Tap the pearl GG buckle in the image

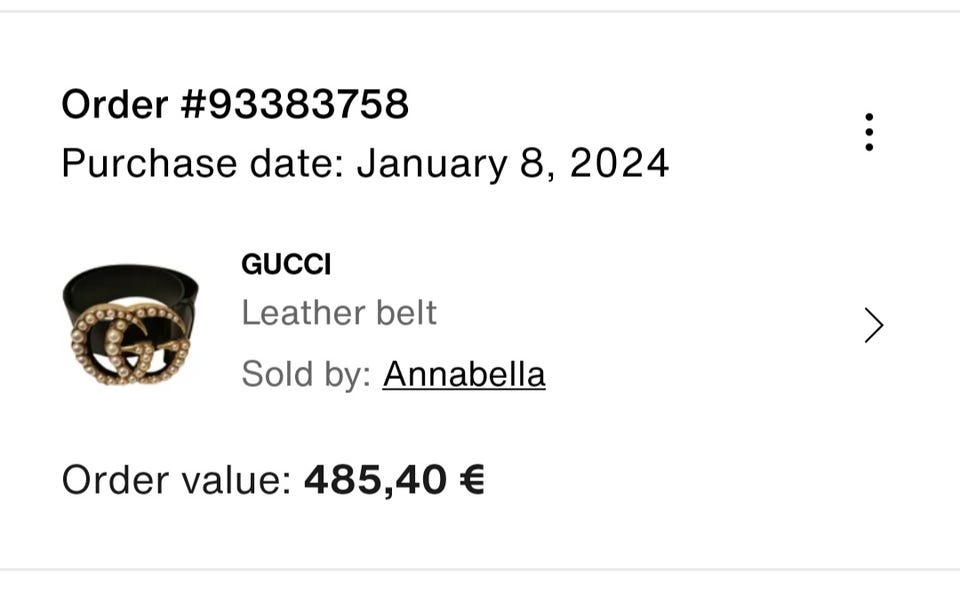128,341
